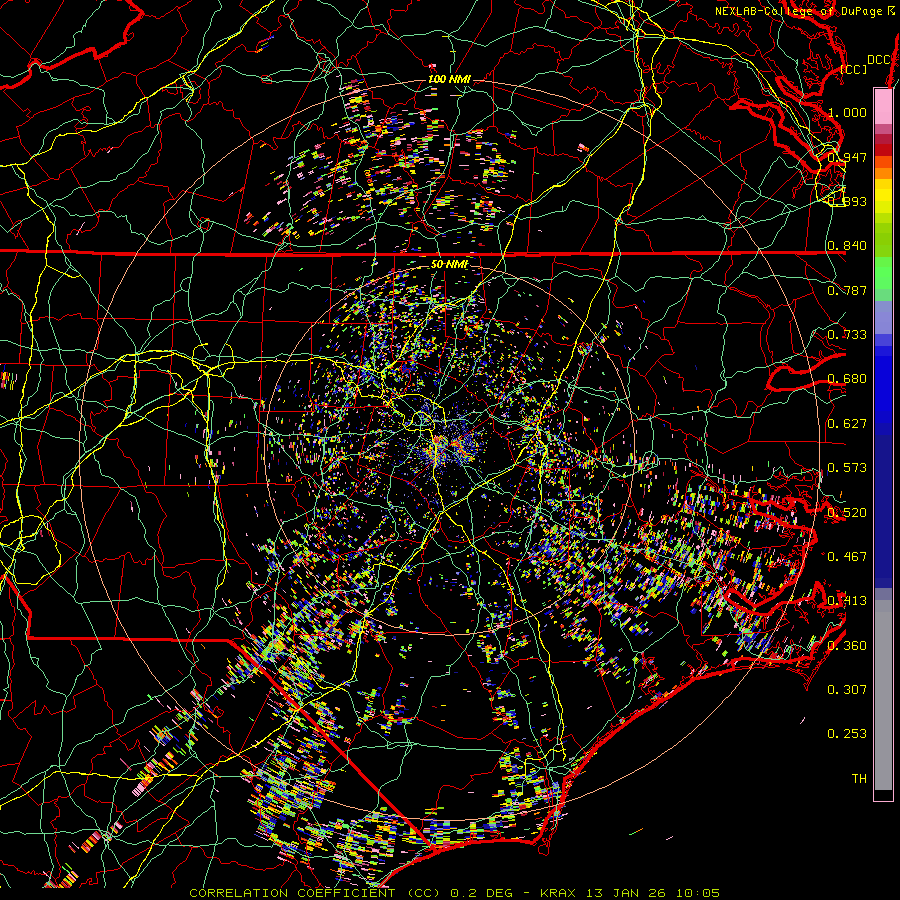
Task: Click the [CC] color scale heading
Action: point(854,69)
